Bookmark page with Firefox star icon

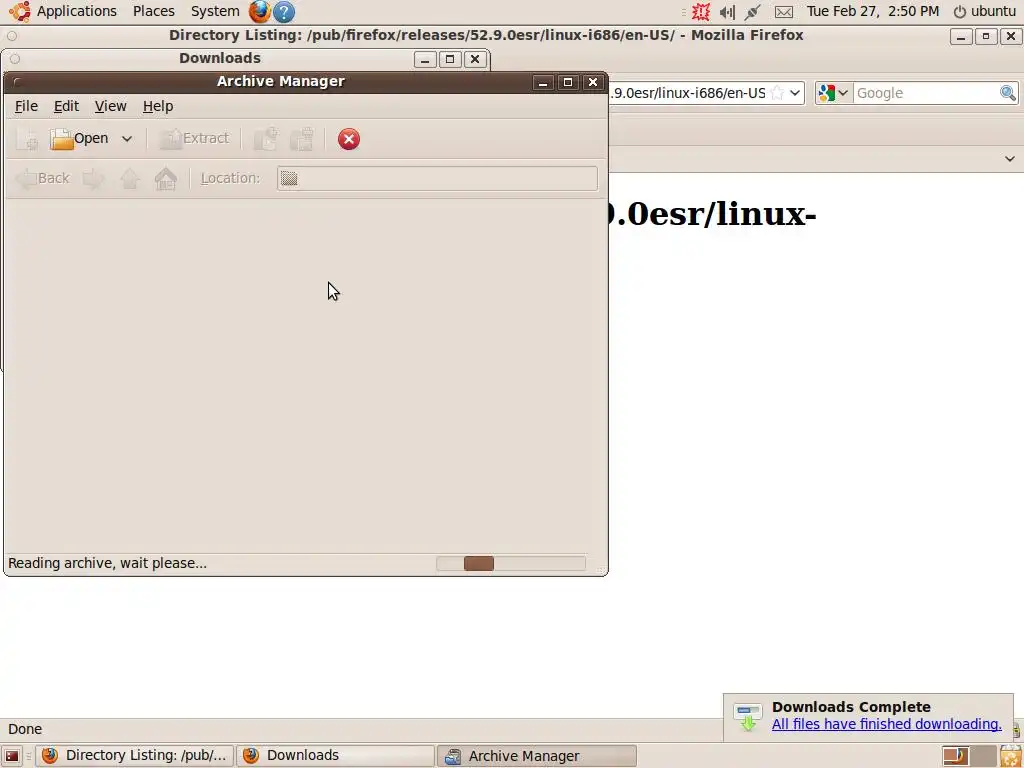pos(776,93)
